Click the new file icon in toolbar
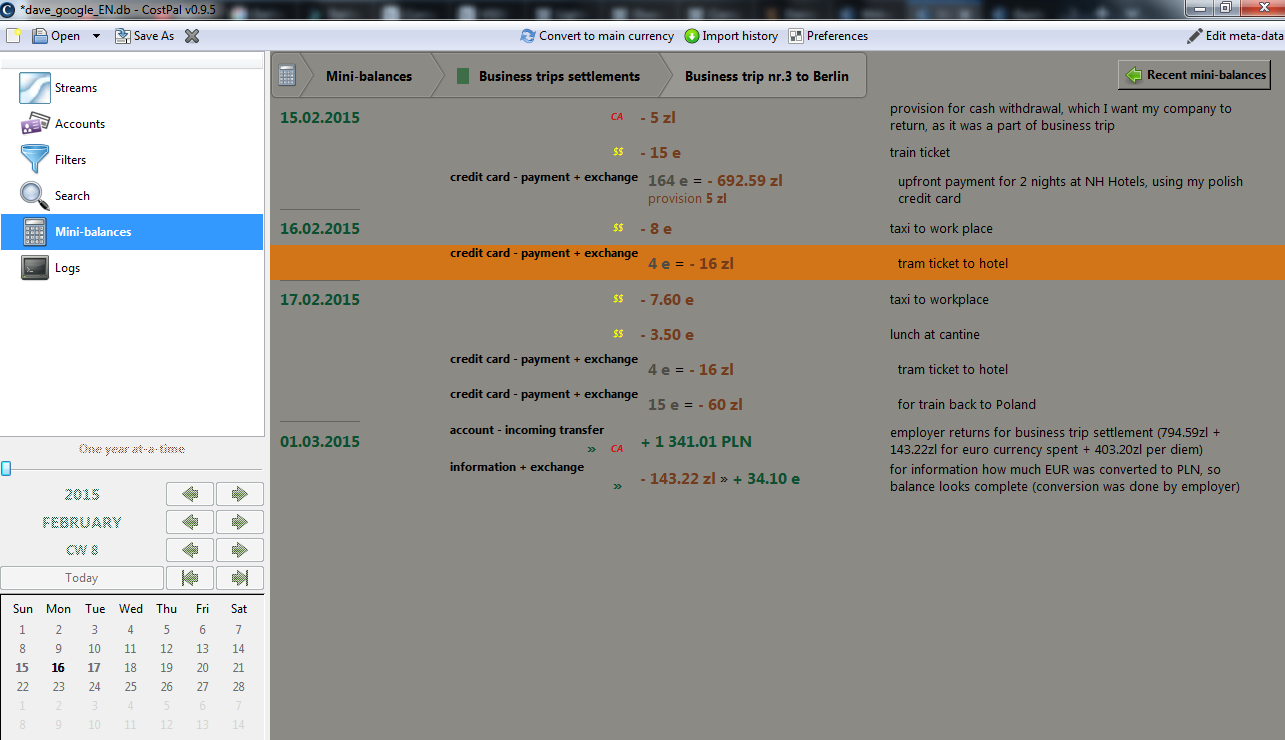The width and height of the screenshot is (1285, 740). pyautogui.click(x=13, y=36)
